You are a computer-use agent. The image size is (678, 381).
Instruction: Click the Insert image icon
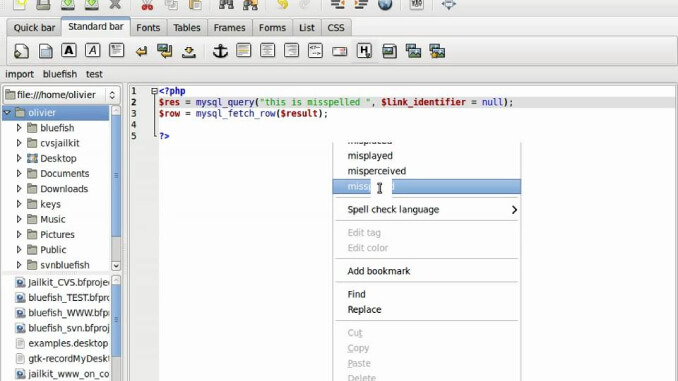coord(390,51)
